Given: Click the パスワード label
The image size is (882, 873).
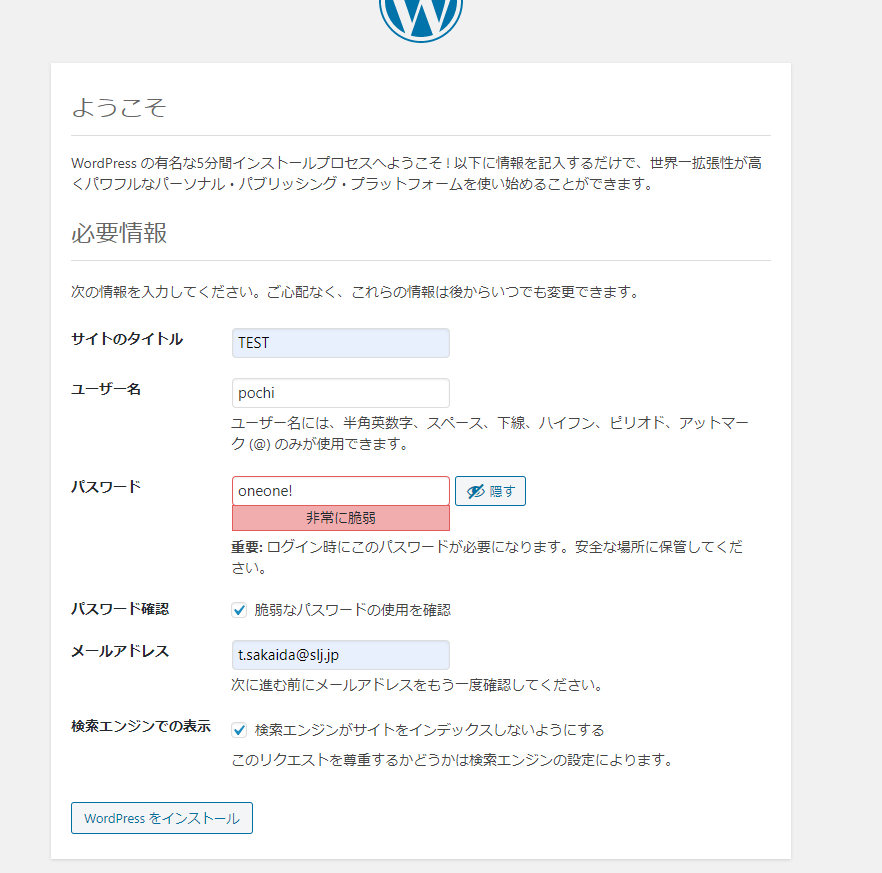Looking at the screenshot, I should (x=106, y=487).
